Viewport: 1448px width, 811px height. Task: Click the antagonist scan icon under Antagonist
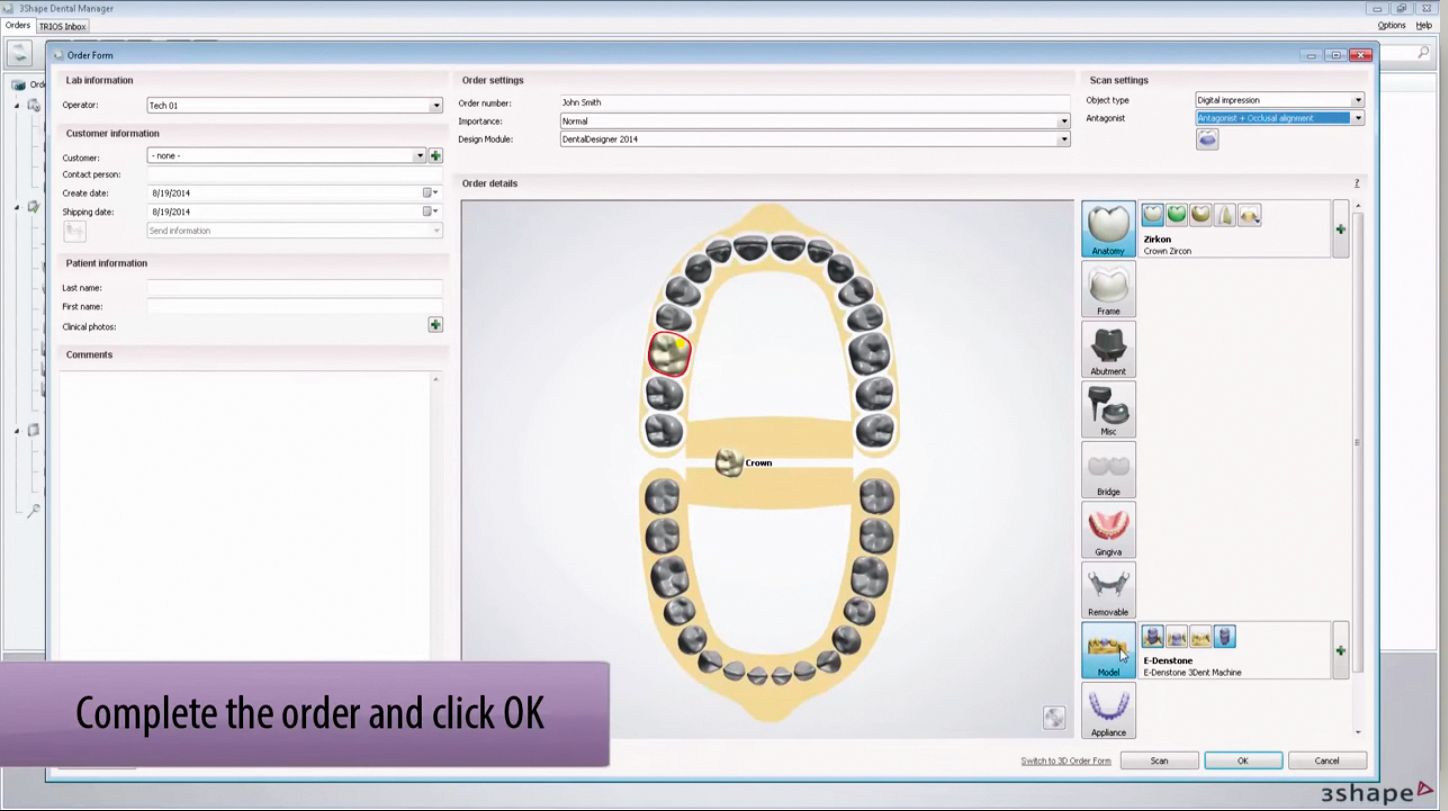[1207, 140]
